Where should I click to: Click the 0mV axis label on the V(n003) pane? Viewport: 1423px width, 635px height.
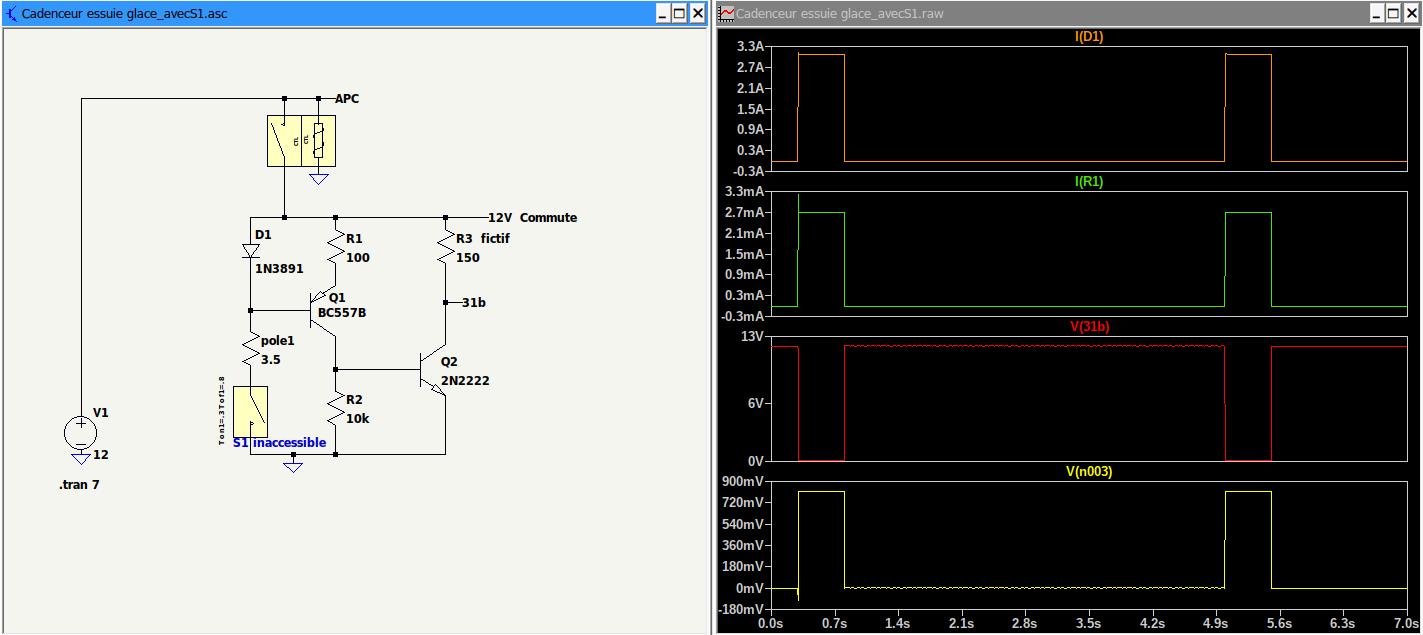click(x=752, y=588)
